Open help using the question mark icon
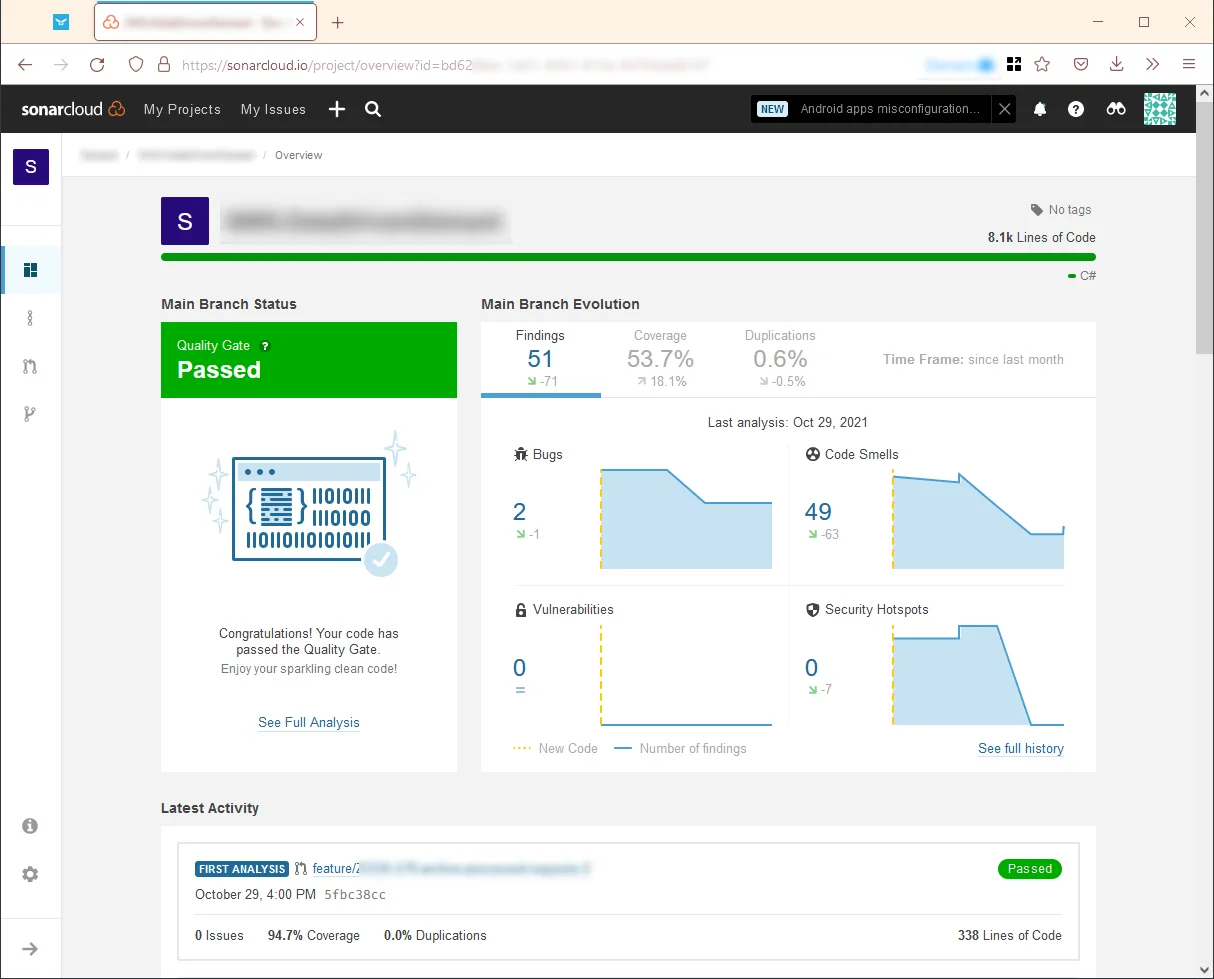The height and width of the screenshot is (979, 1214). tap(1076, 109)
